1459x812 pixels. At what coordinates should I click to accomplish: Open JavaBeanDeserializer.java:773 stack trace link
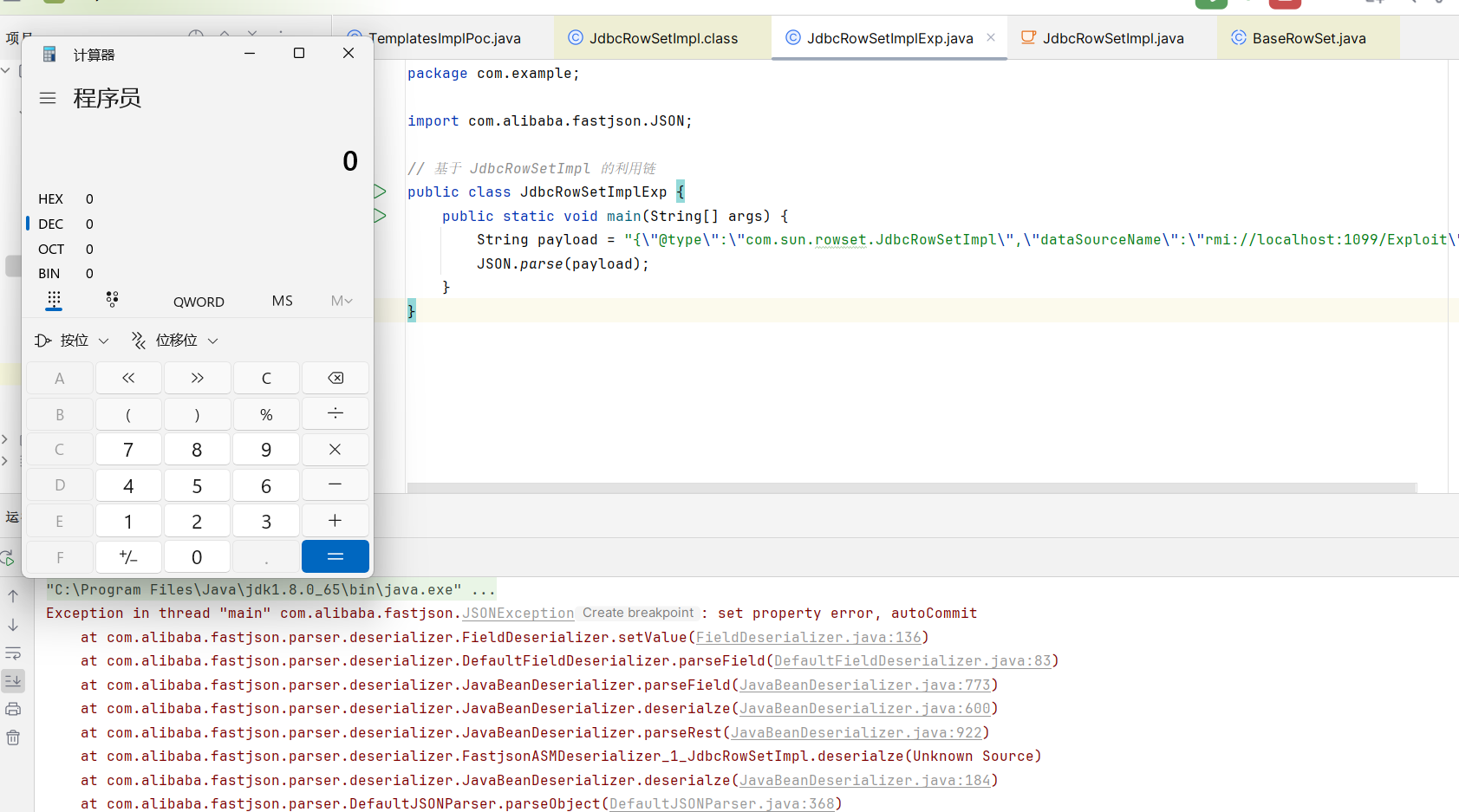[865, 685]
